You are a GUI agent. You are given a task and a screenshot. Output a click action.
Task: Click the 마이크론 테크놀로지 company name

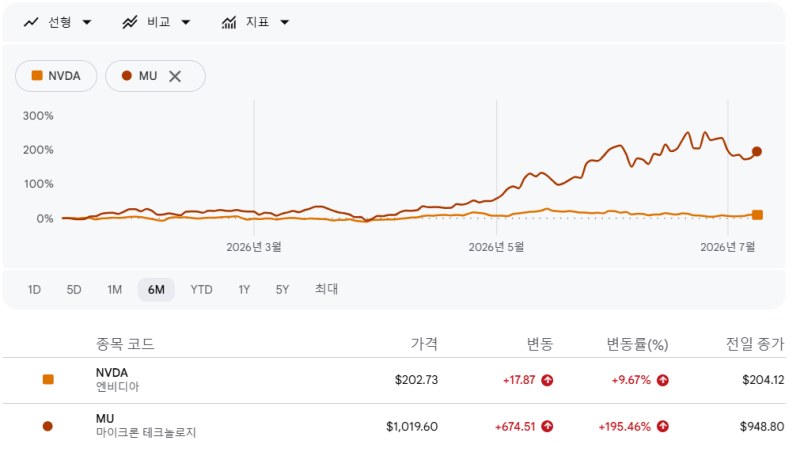[x=146, y=433]
